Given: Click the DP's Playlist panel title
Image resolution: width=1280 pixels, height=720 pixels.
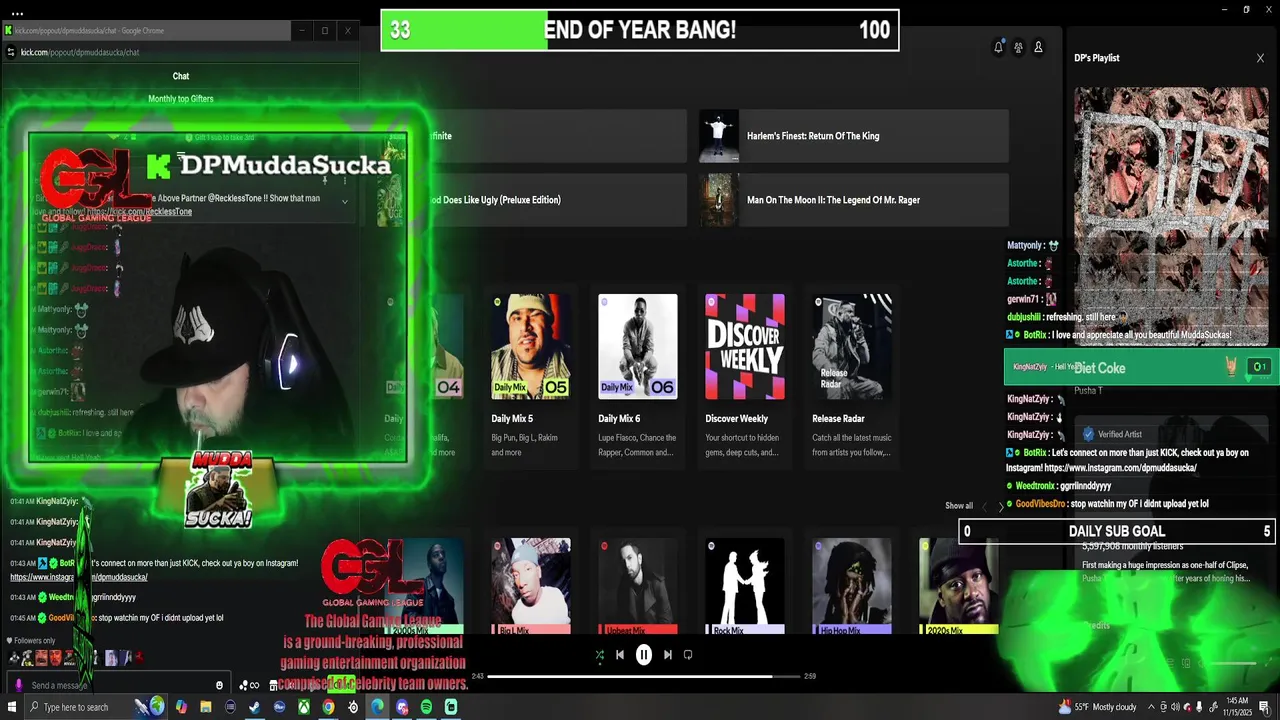Looking at the screenshot, I should point(1097,58).
